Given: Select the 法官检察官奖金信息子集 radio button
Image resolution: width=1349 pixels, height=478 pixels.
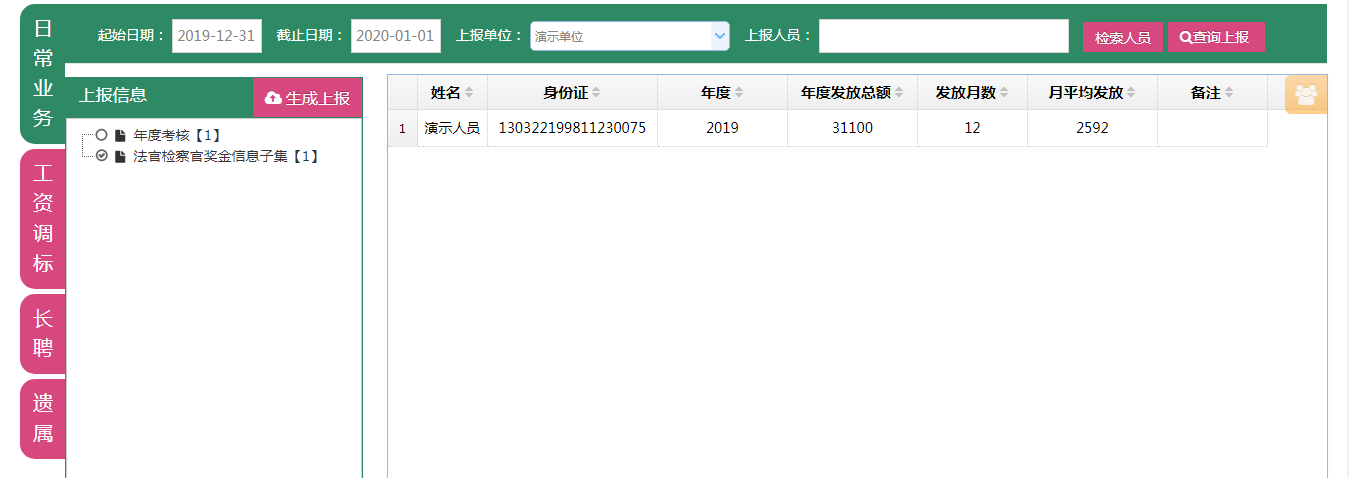Looking at the screenshot, I should (101, 156).
